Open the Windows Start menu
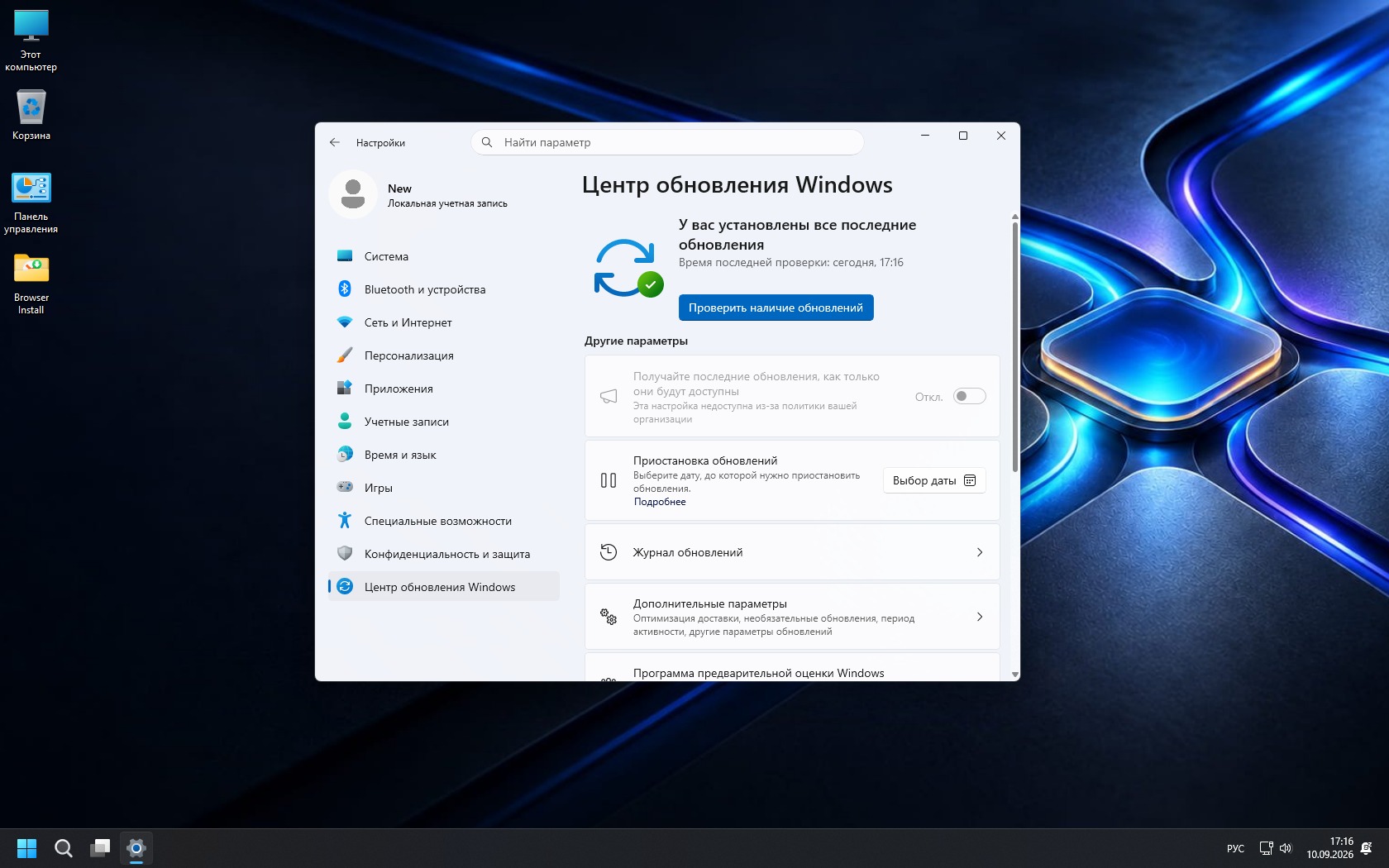Viewport: 1389px width, 868px height. [27, 848]
